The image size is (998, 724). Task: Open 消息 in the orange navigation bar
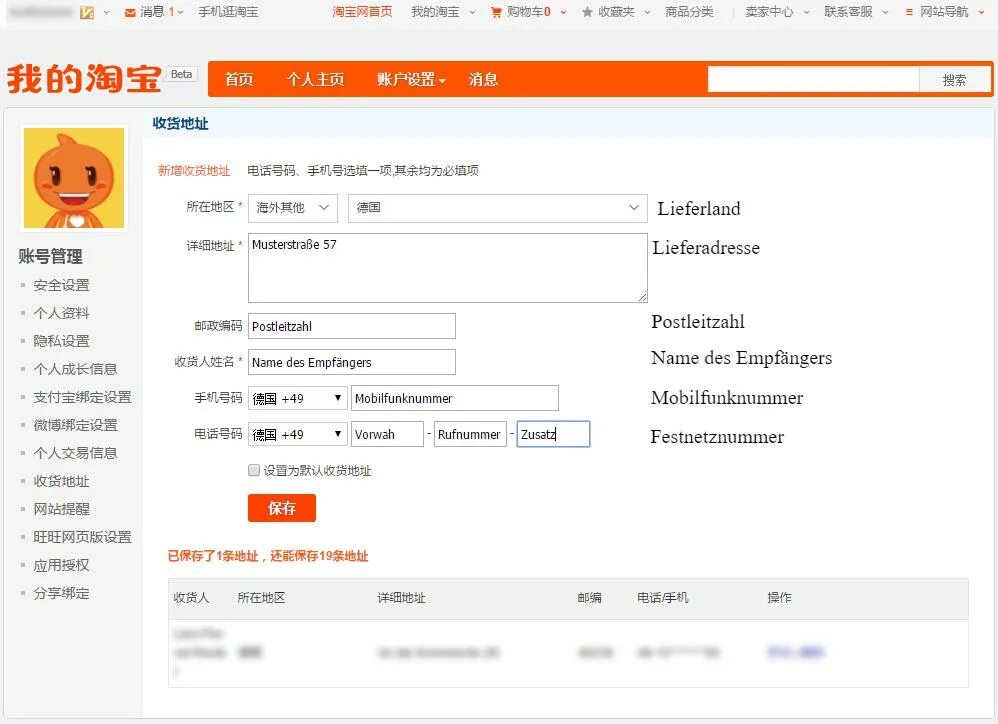(483, 80)
